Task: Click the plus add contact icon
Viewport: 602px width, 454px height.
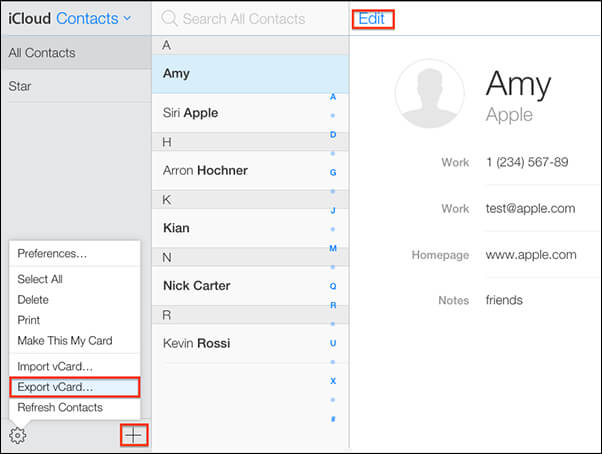Action: 134,435
